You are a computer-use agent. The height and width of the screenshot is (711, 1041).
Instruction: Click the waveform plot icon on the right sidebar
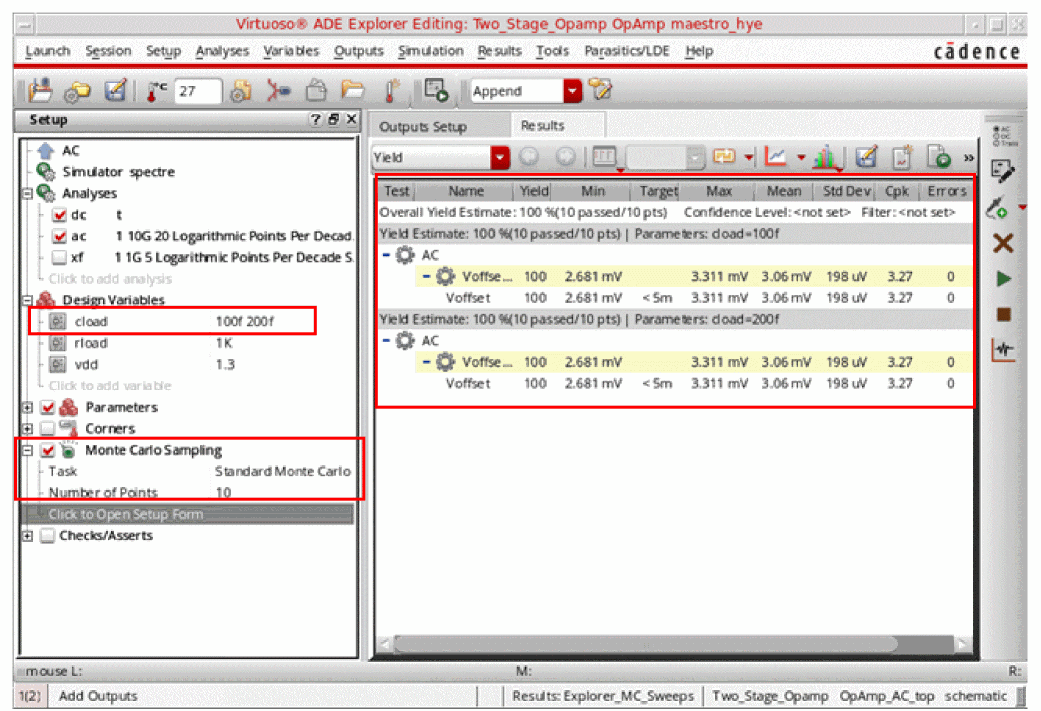1003,350
